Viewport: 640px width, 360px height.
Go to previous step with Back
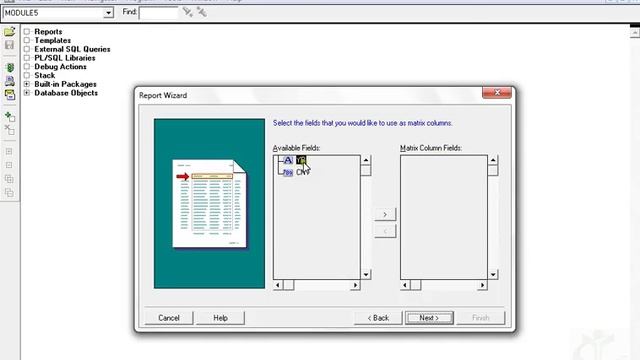(x=378, y=318)
